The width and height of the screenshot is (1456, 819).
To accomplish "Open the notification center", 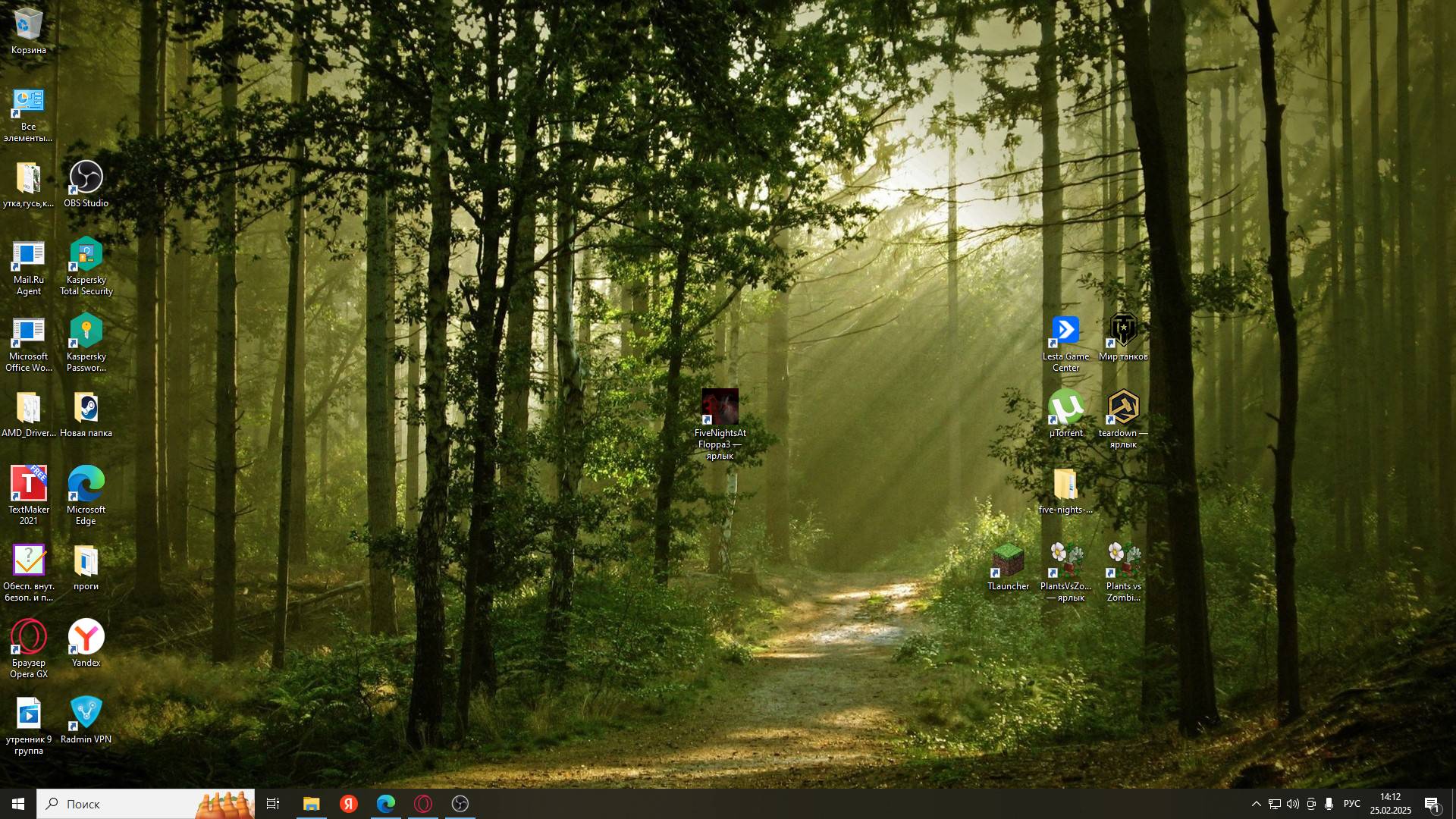I will click(1432, 804).
